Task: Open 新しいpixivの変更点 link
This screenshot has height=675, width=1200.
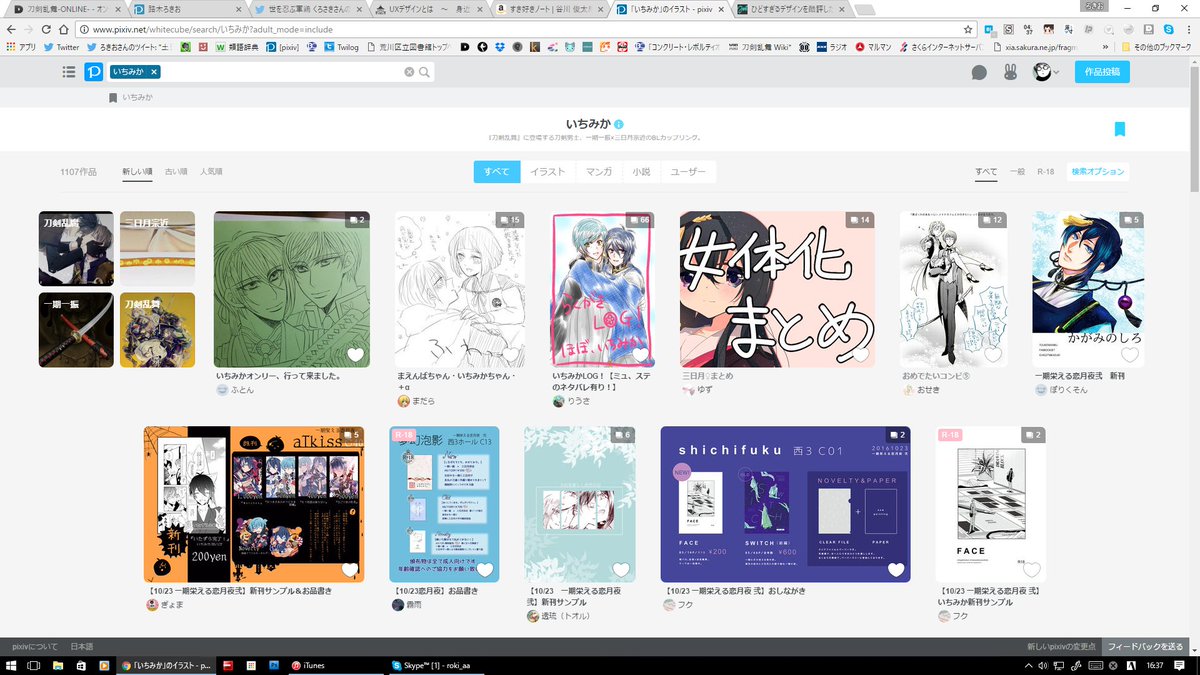Action: (1061, 647)
